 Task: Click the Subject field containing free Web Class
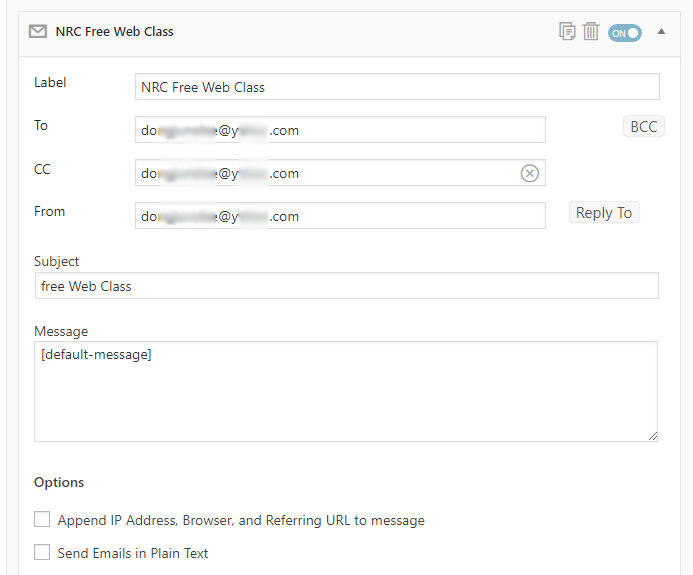click(346, 286)
